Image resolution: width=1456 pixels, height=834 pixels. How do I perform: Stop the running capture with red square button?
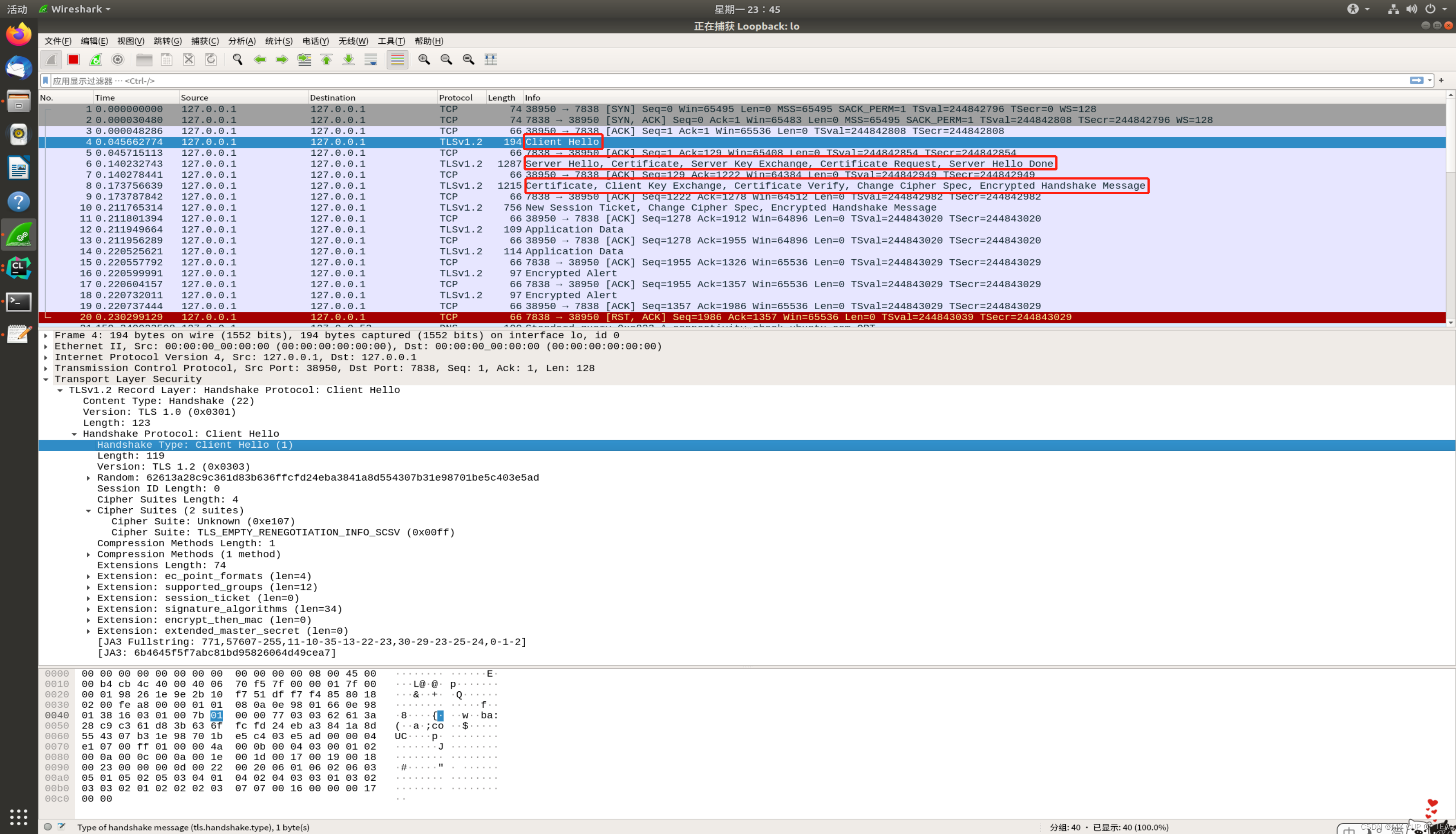pyautogui.click(x=73, y=60)
